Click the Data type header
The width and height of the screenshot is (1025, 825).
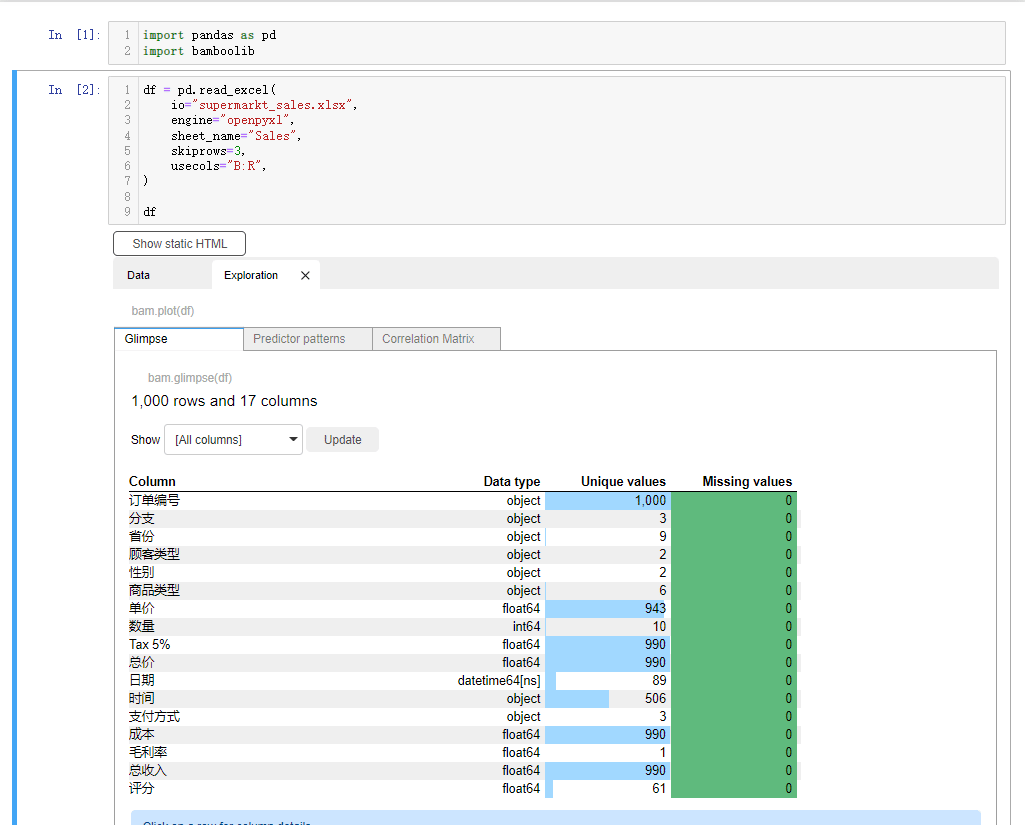(x=512, y=481)
